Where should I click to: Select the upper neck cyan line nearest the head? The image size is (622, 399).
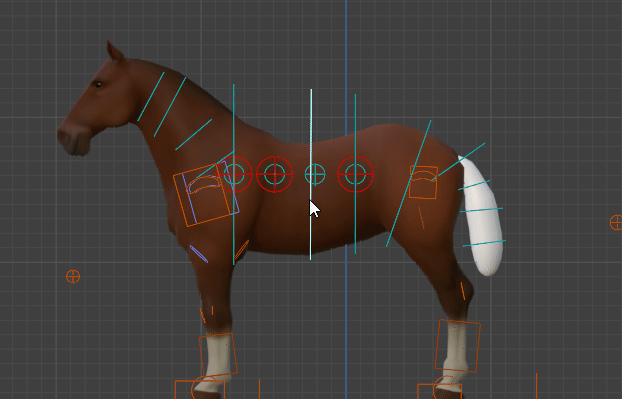151,96
